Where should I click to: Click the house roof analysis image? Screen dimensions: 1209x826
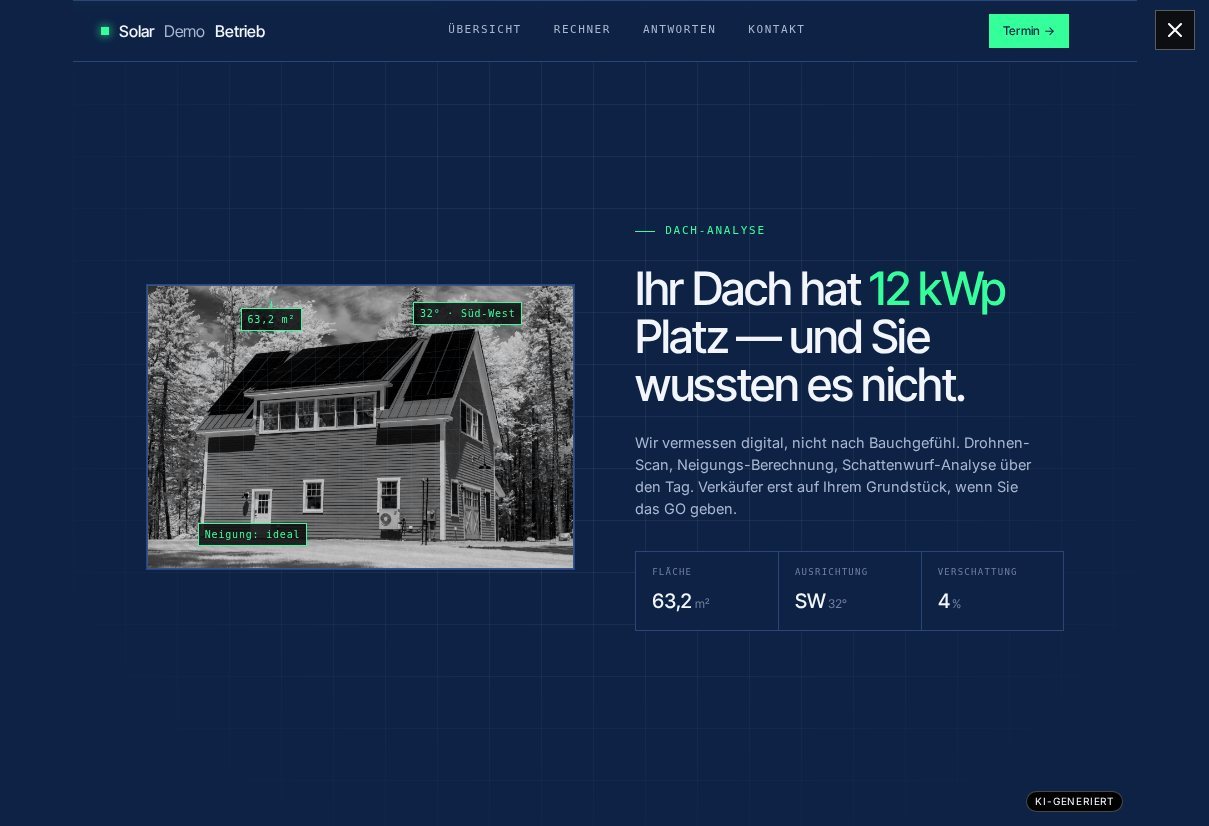360,427
